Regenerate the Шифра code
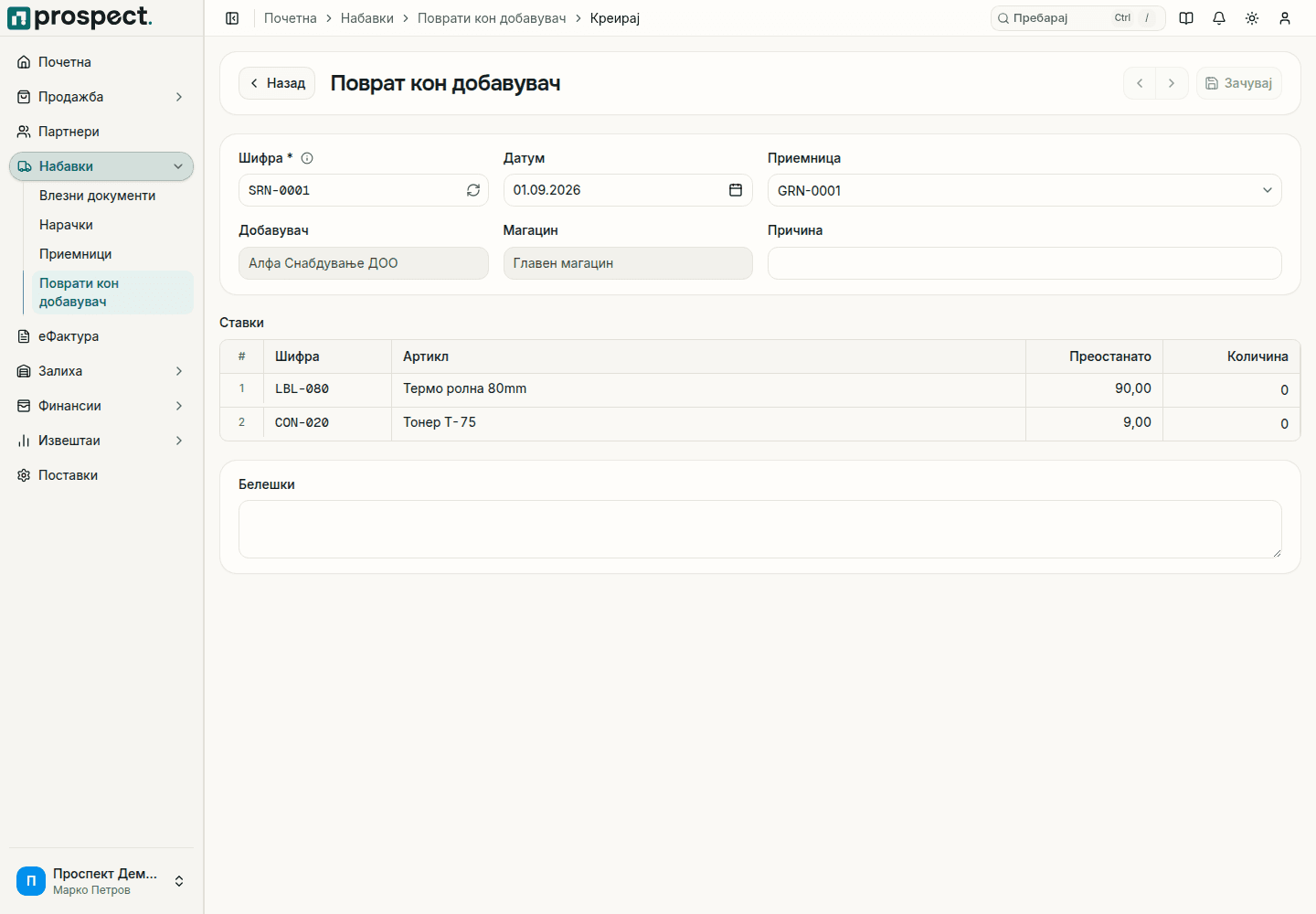This screenshot has width=1316, height=914. (473, 190)
